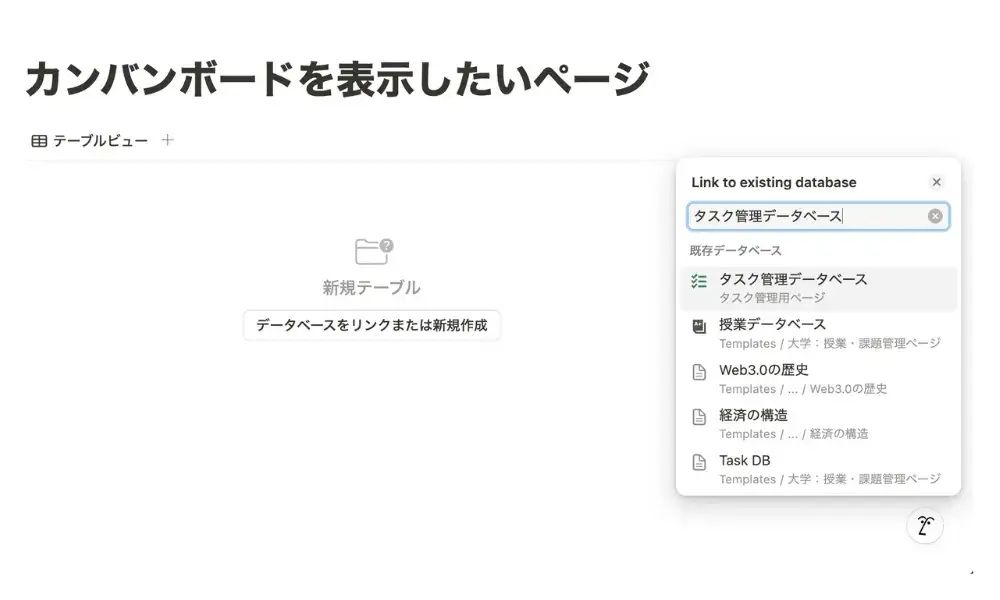Click the Link to existing database heading
Screen dimensions: 1000x600
click(x=774, y=182)
